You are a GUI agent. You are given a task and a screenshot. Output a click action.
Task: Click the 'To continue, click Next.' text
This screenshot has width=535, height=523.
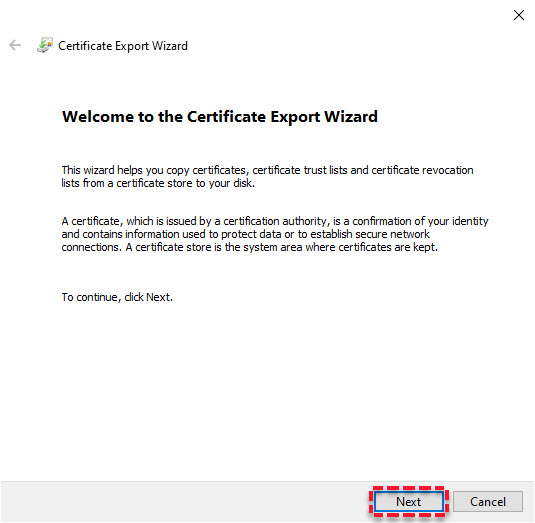click(x=117, y=297)
